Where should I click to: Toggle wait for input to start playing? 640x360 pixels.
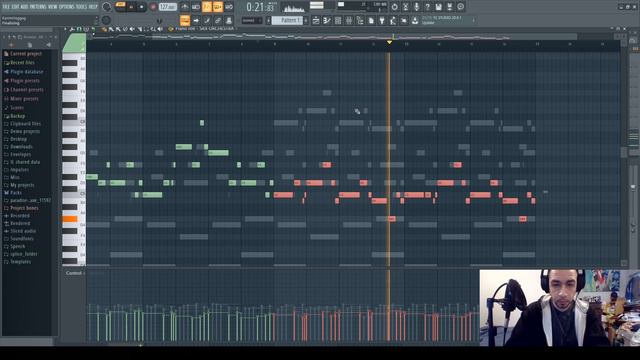196,7
